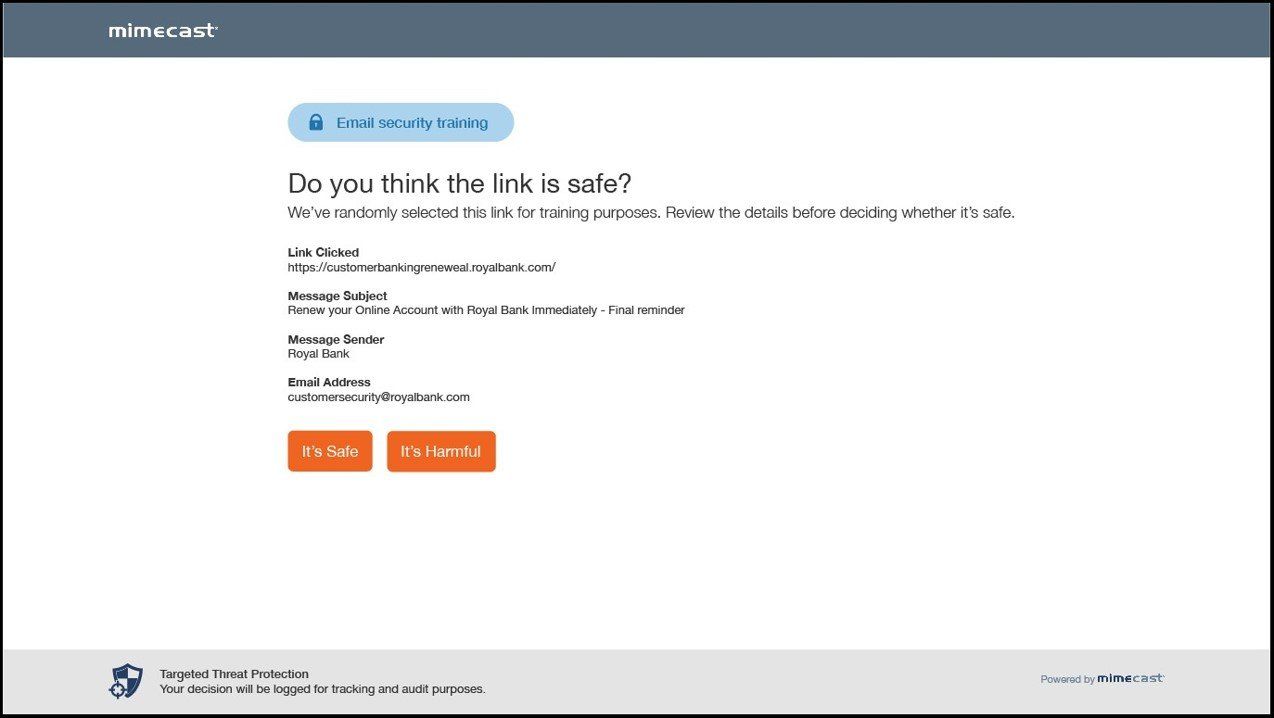Click the customerbankingreneweal.royalbank.com link URL
The height and width of the screenshot is (718, 1274).
[421, 267]
